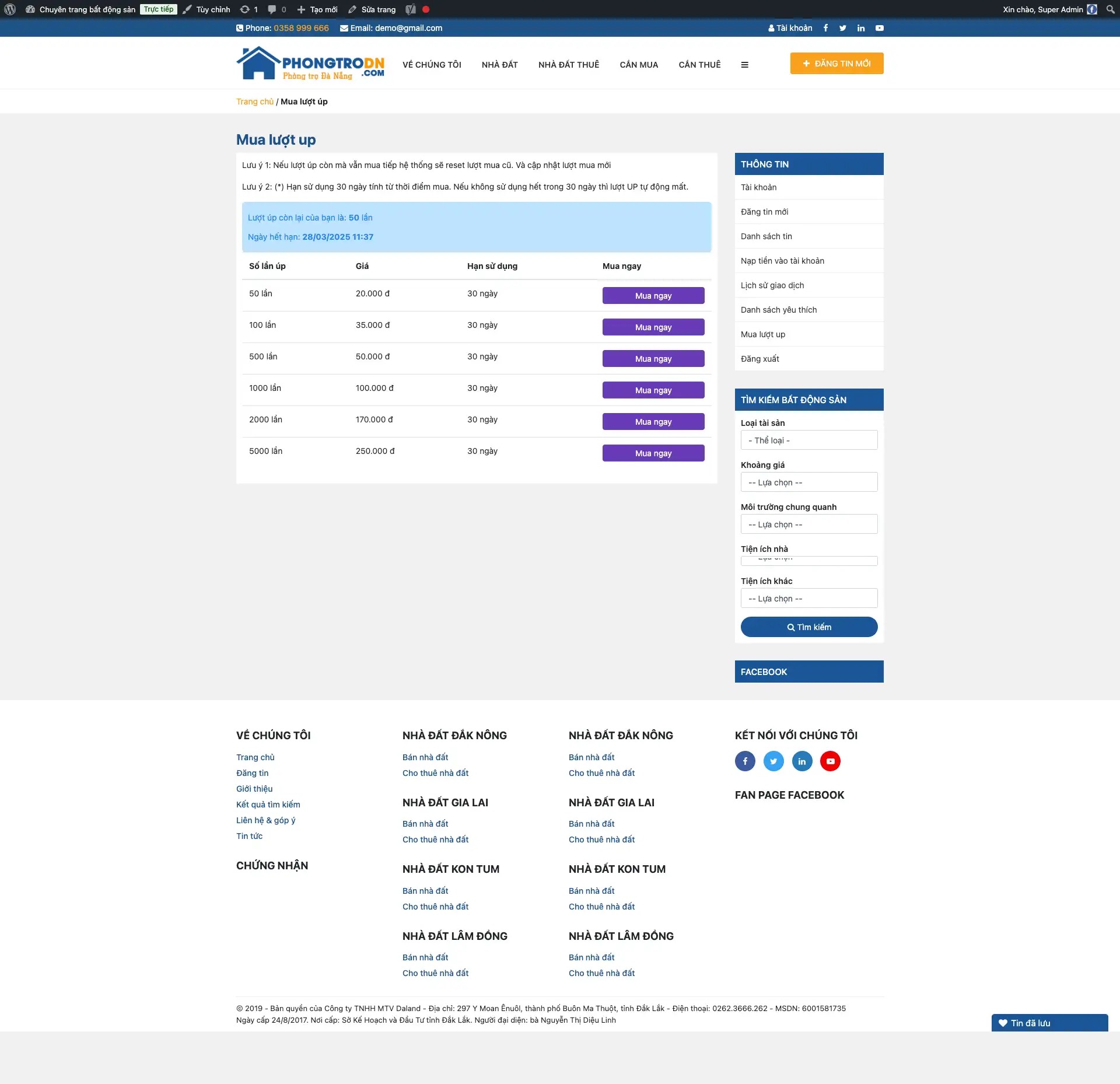Expand the Thể loại property type dropdown
The height and width of the screenshot is (1084, 1120).
tap(808, 440)
